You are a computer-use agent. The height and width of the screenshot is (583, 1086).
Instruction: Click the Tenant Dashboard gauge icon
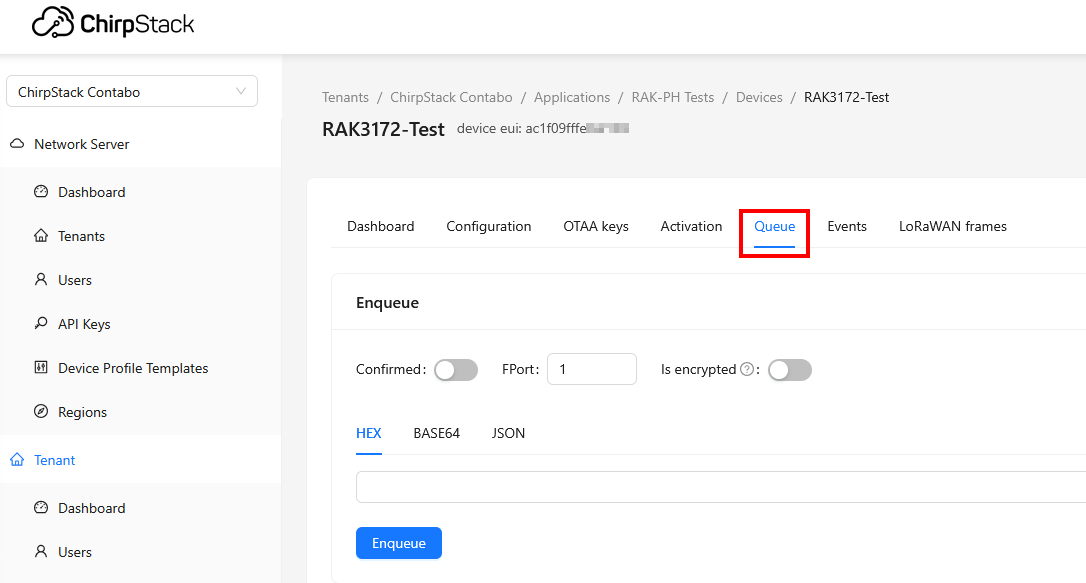pos(41,508)
